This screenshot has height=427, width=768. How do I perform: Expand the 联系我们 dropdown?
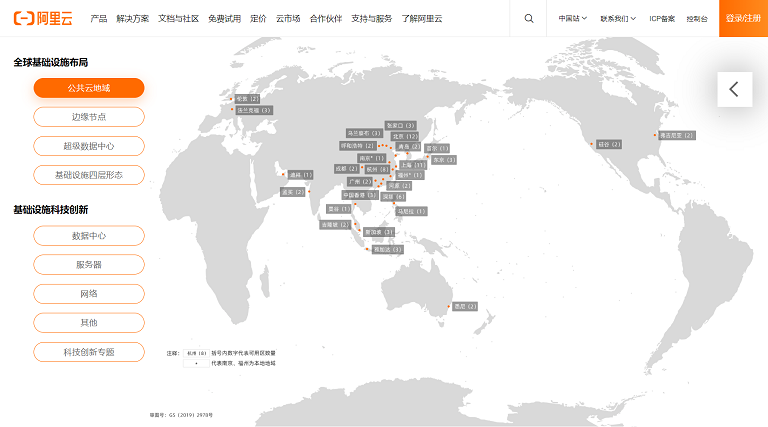click(x=618, y=19)
